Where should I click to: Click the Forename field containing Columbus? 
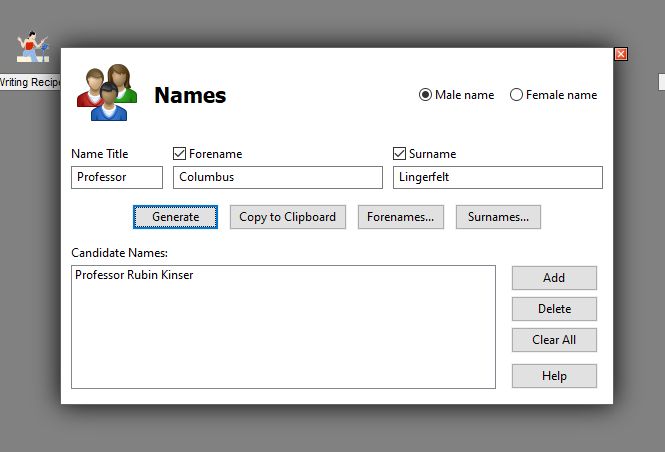pyautogui.click(x=277, y=177)
